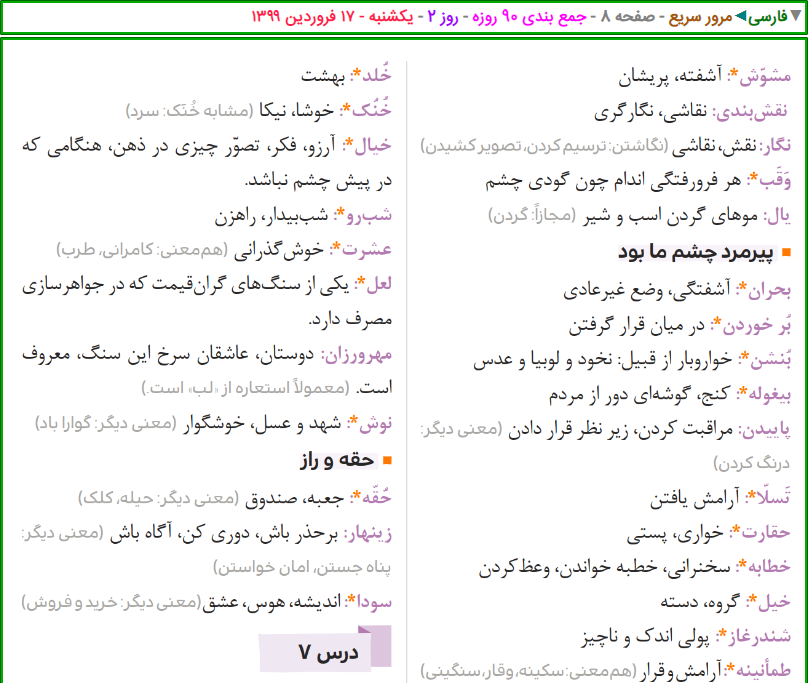Click orange square beside حقه و راز
Viewport: 808px width, 683px height.
(x=390, y=460)
